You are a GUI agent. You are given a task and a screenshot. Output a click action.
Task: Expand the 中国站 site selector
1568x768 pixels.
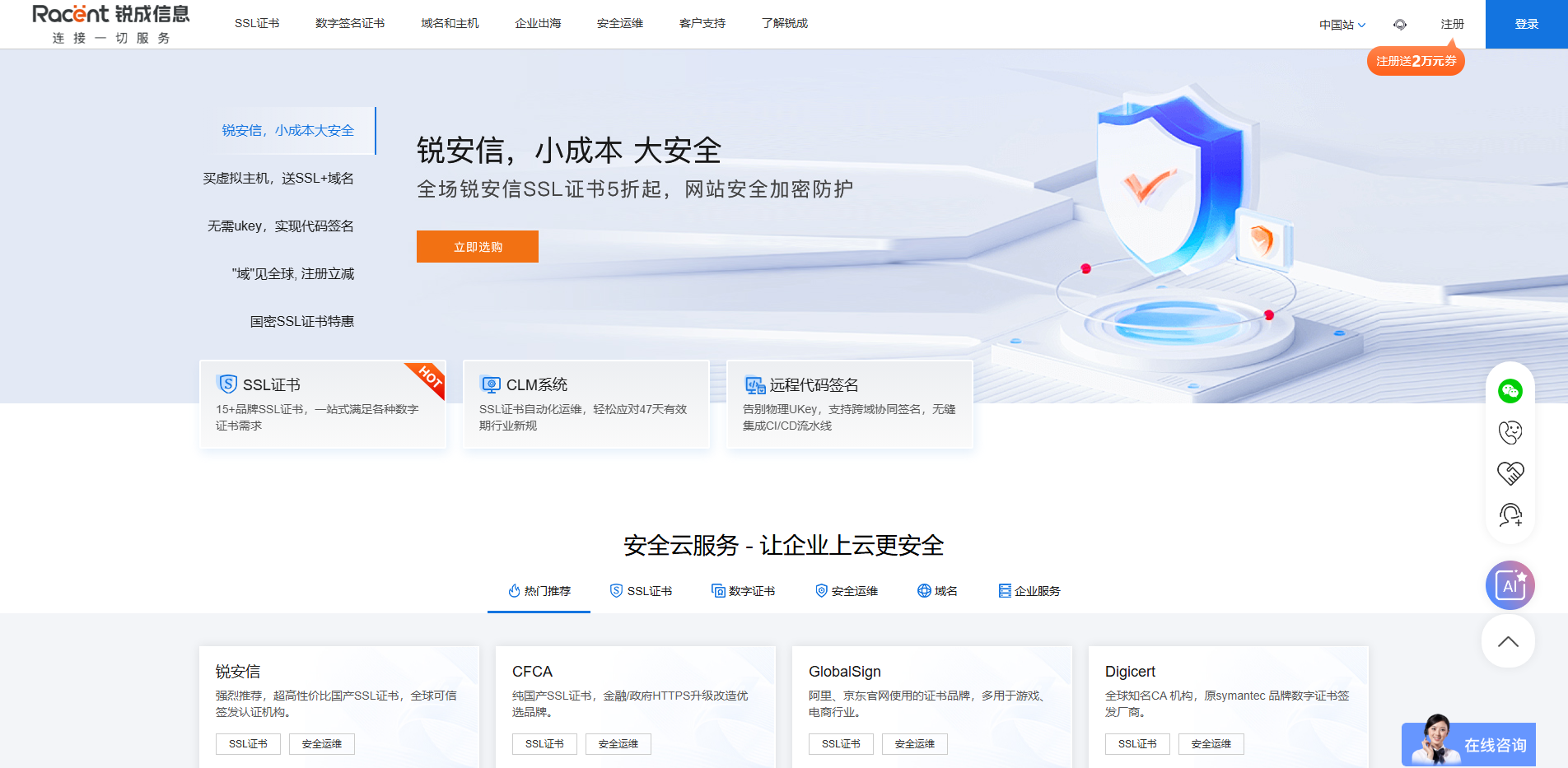coord(1342,24)
